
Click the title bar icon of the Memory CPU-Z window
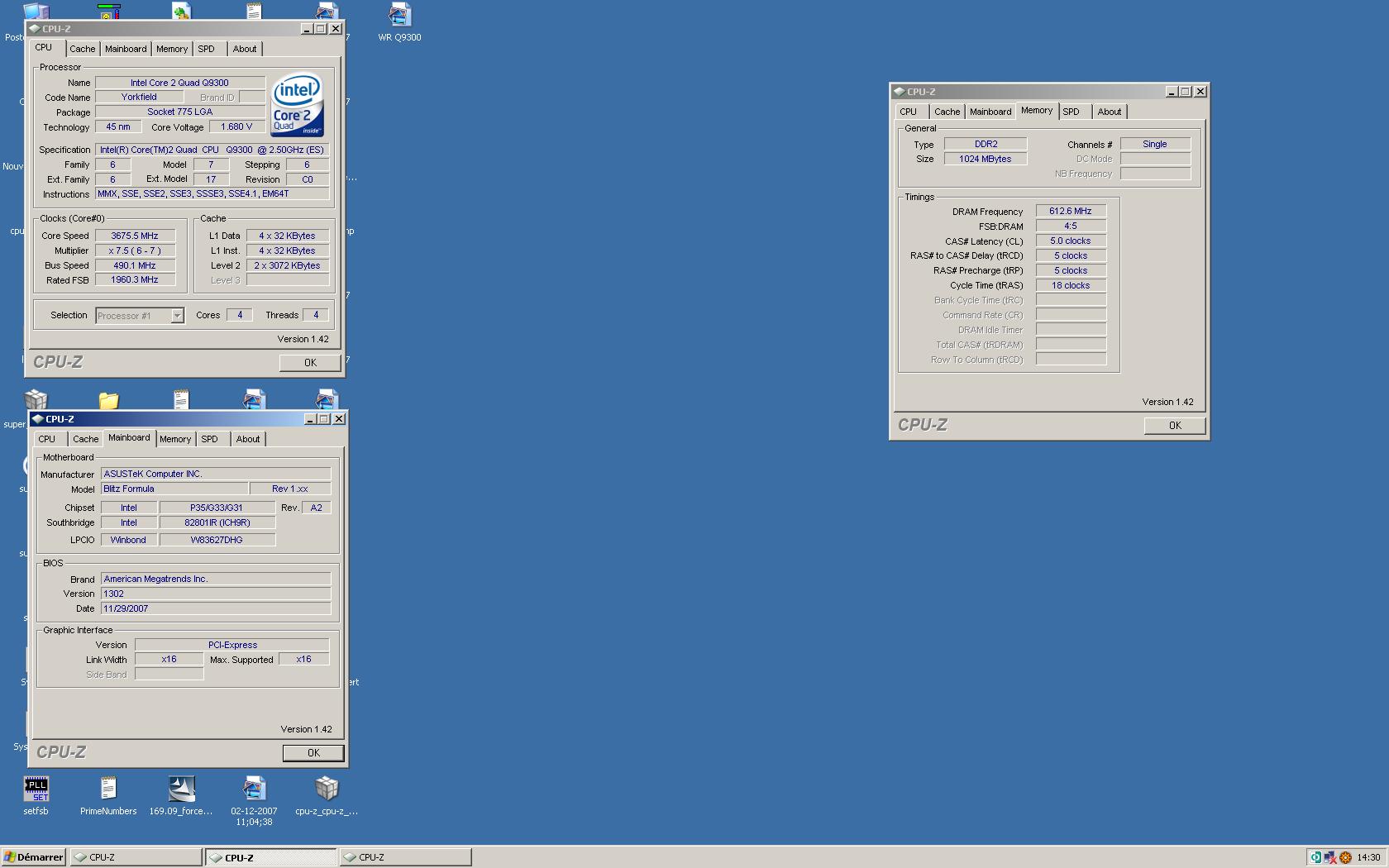coord(899,92)
